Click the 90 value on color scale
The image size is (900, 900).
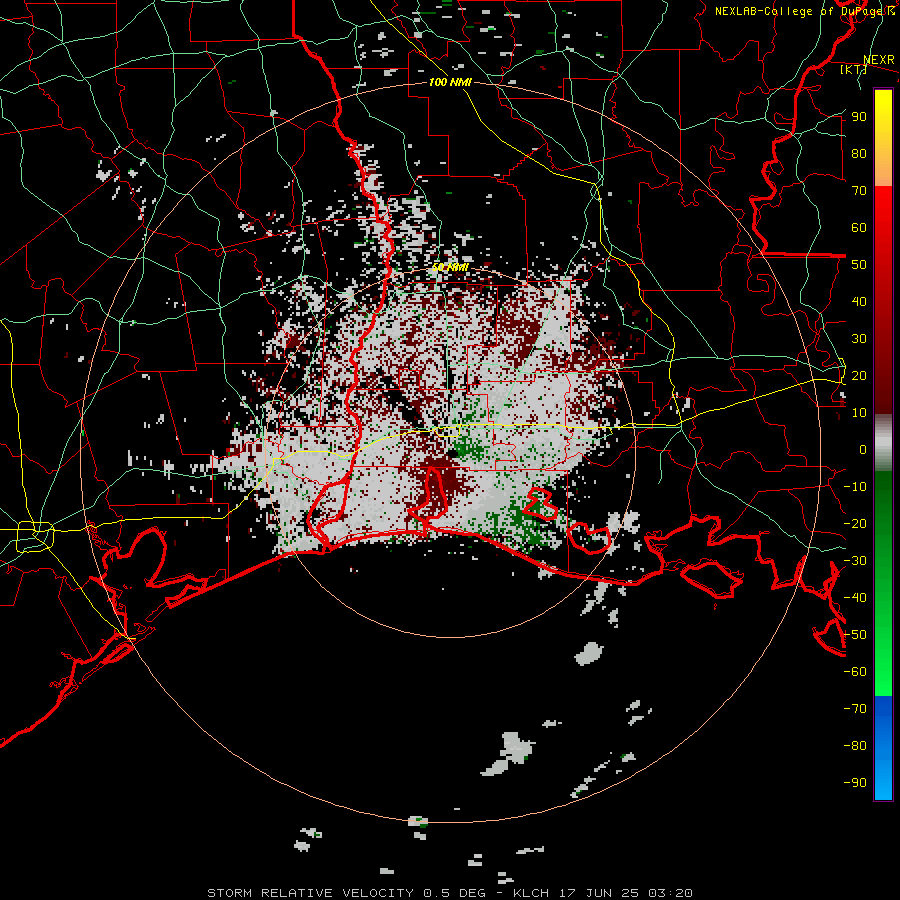859,117
